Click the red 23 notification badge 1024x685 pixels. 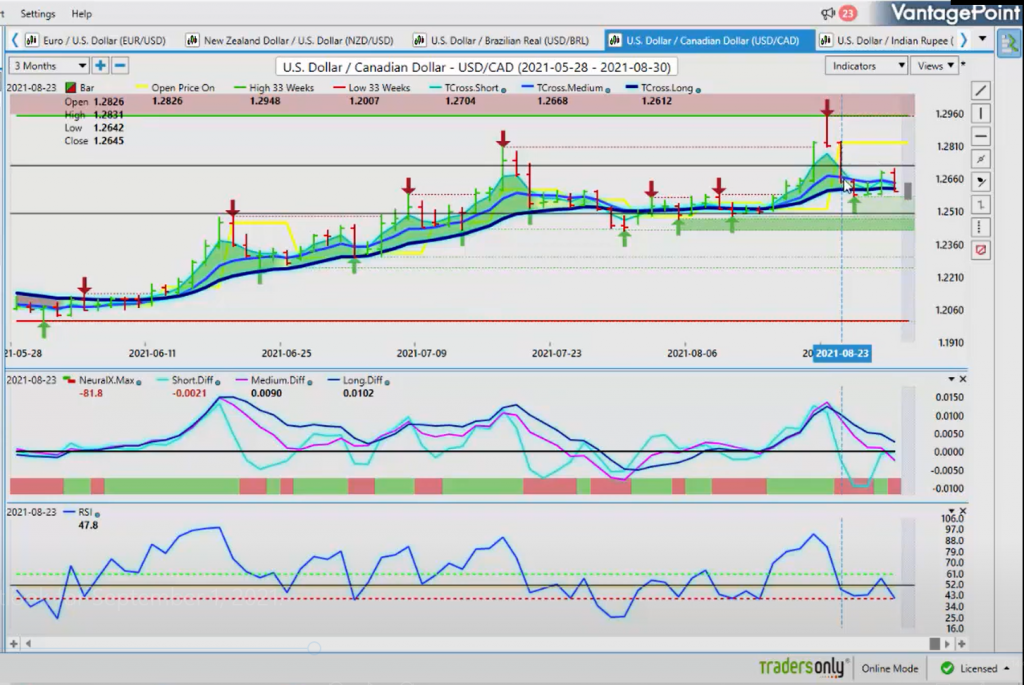[x=847, y=13]
